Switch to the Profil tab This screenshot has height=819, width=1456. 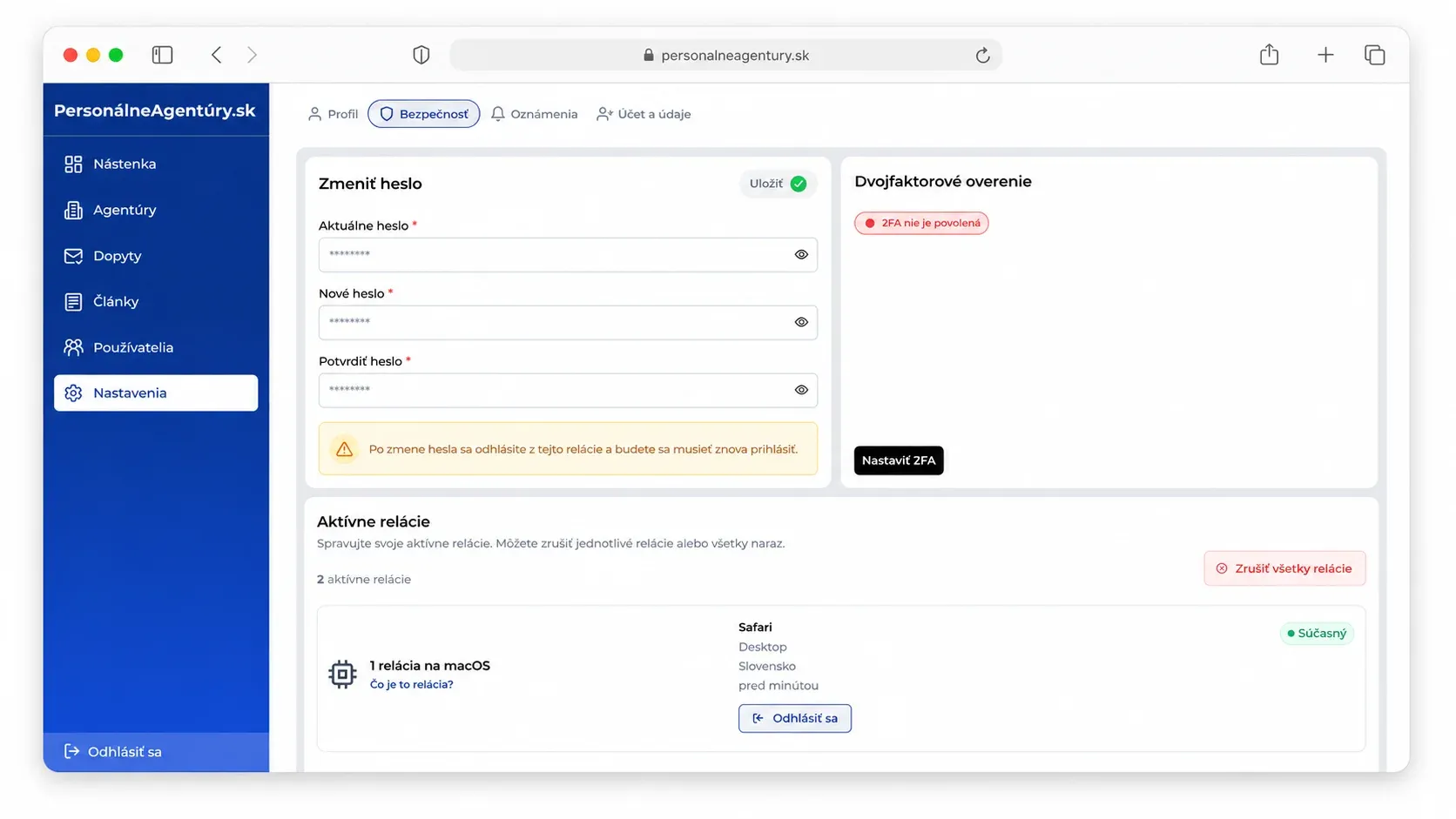coord(334,114)
